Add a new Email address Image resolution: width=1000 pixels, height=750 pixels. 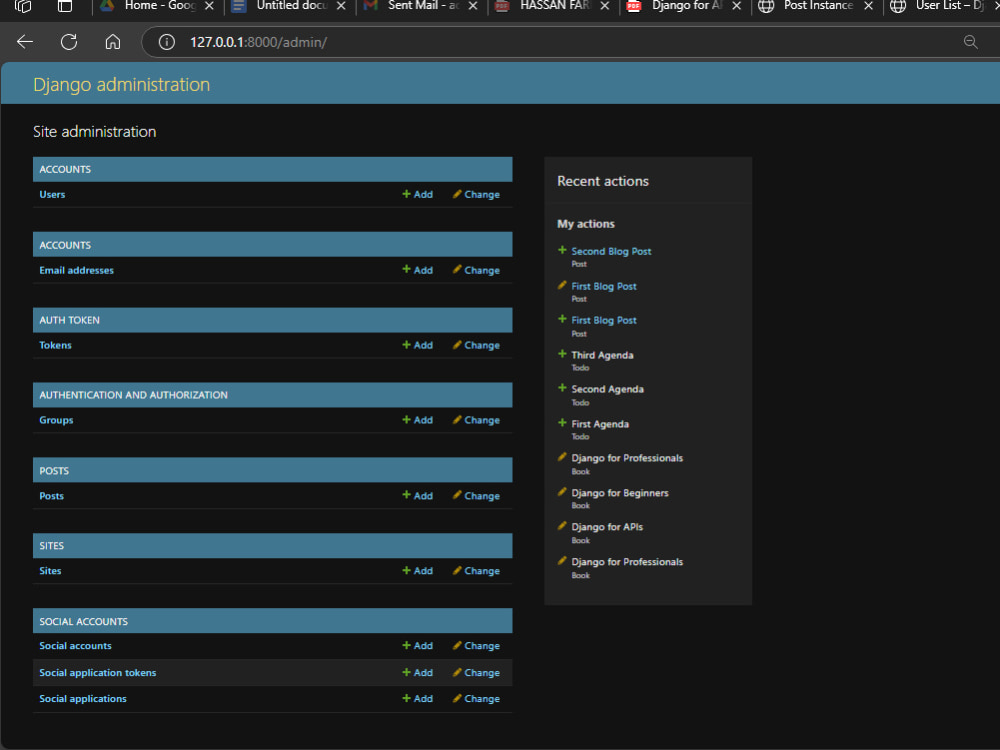pos(418,270)
